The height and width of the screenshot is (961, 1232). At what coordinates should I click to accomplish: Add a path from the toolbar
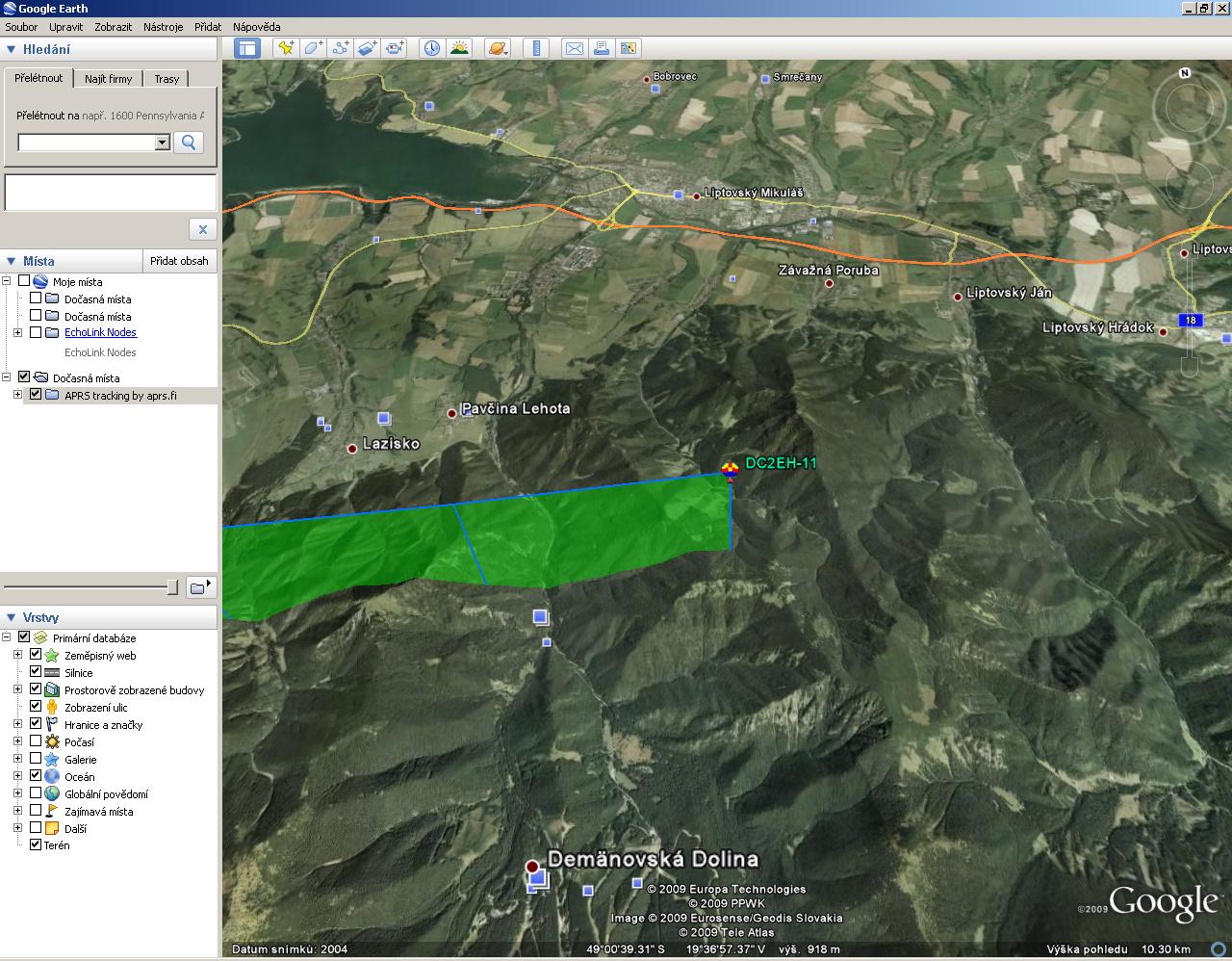click(340, 48)
